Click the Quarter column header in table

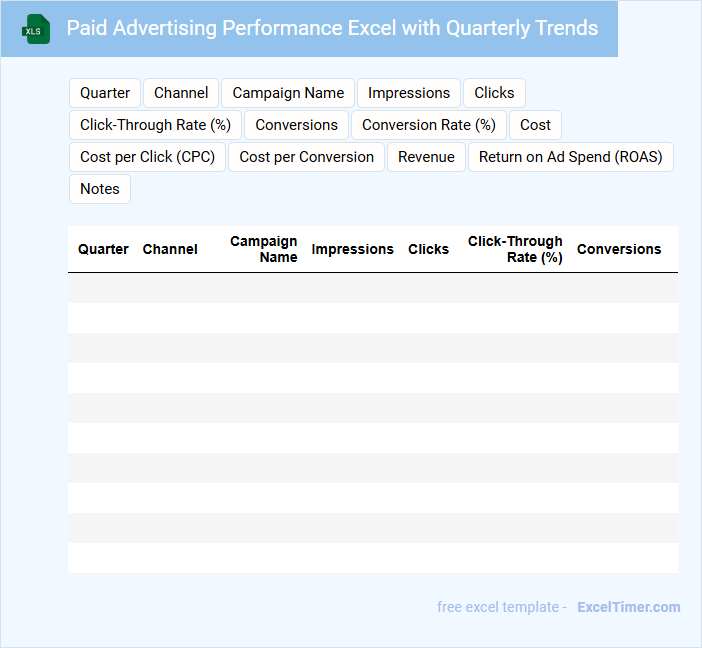[x=103, y=249]
